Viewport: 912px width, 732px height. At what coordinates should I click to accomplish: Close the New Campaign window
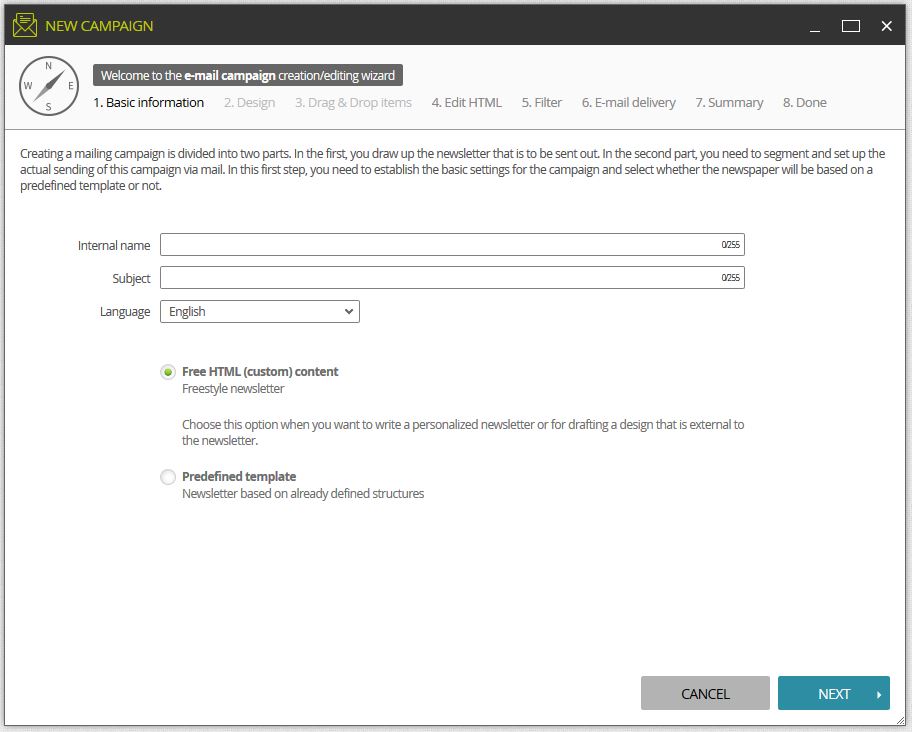tap(886, 26)
